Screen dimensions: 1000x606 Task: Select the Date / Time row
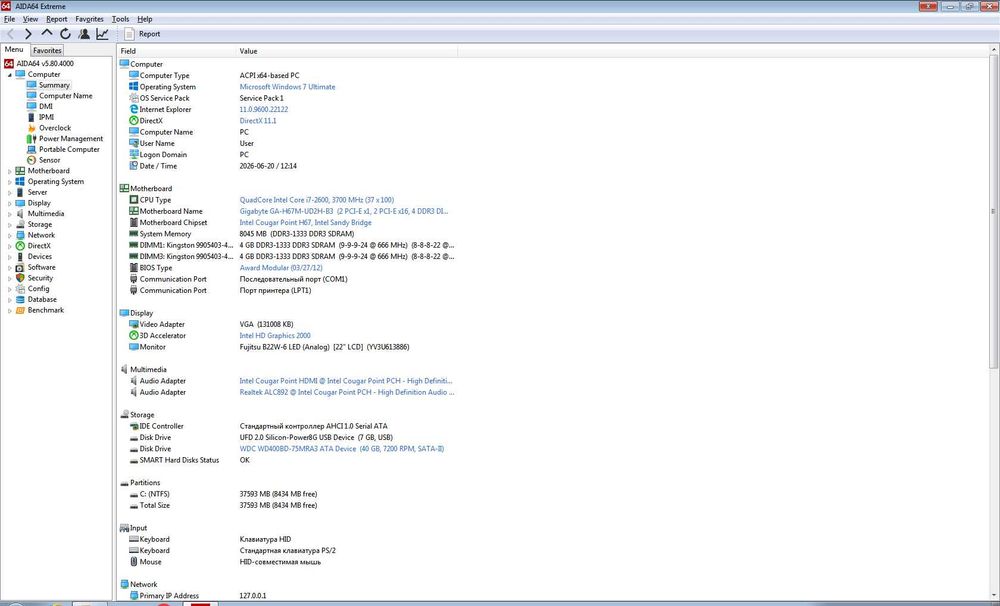pyautogui.click(x=286, y=166)
